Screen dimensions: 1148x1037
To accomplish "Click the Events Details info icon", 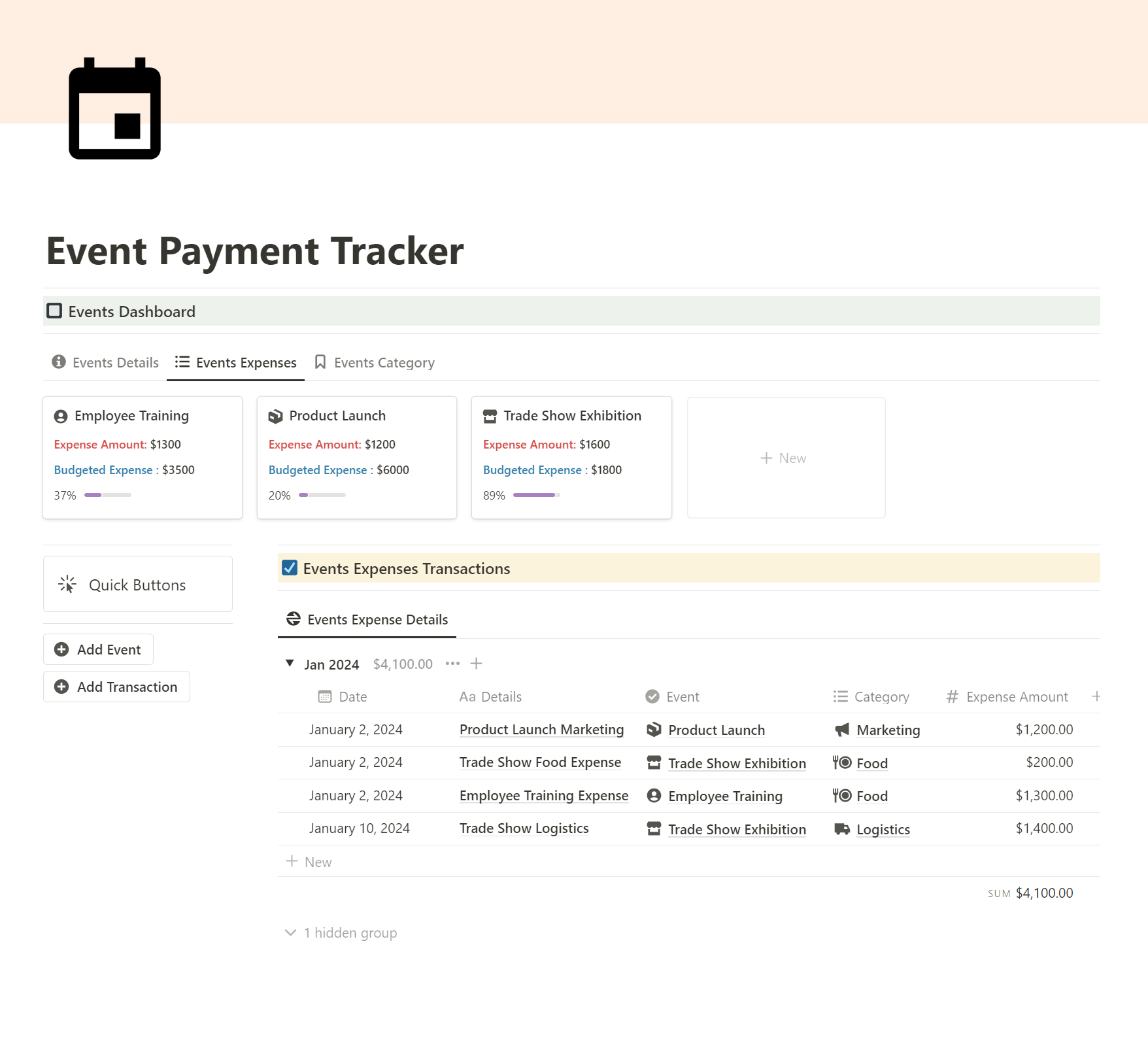I will (x=59, y=362).
